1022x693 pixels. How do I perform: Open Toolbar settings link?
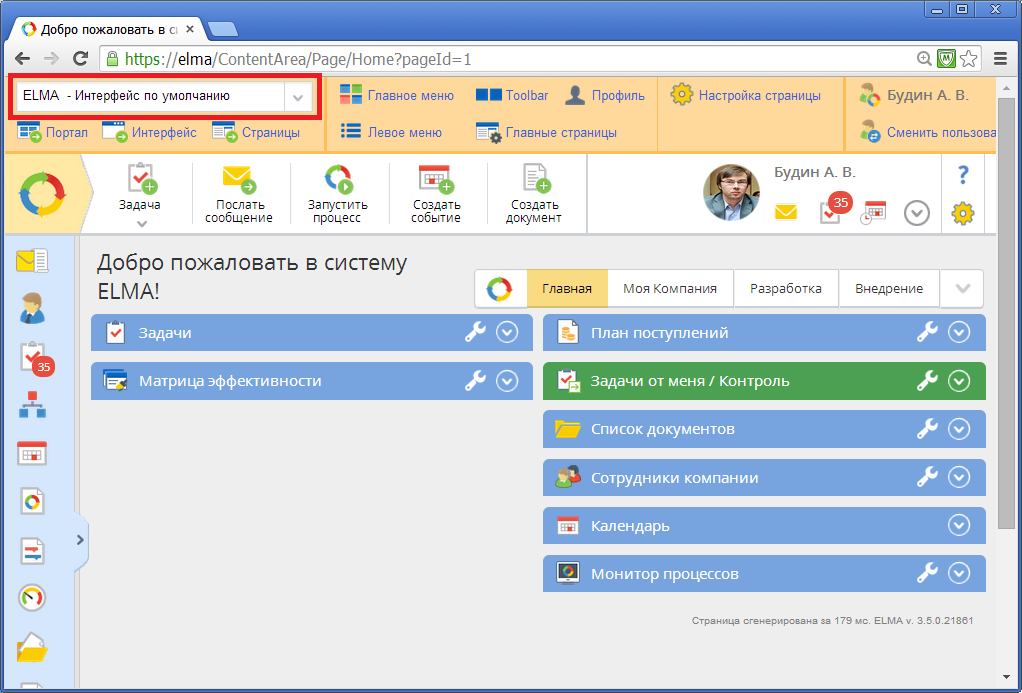(512, 95)
